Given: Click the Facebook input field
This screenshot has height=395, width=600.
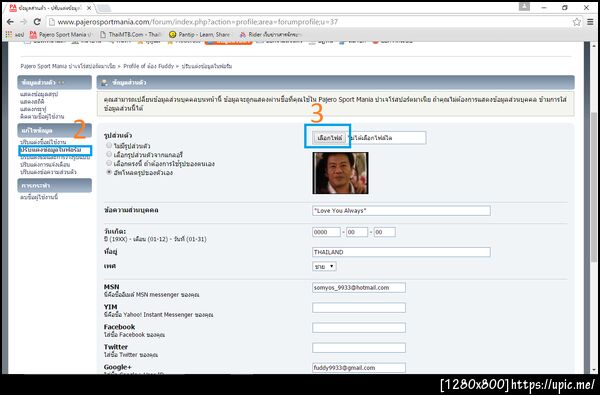Looking at the screenshot, I should [359, 328].
